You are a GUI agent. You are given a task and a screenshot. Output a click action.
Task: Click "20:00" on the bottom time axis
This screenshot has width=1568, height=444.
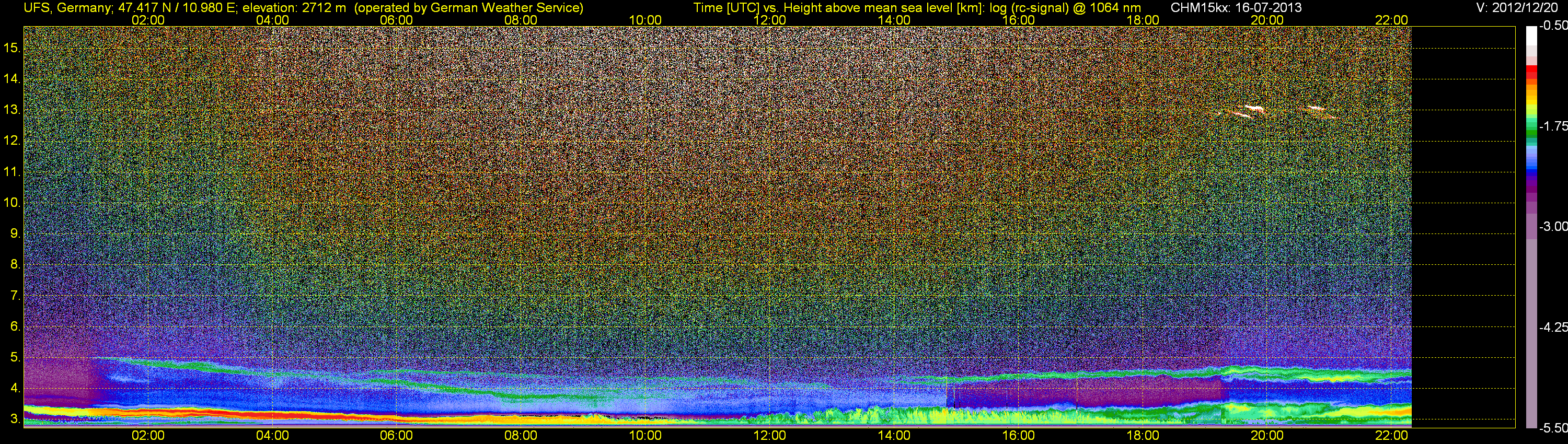tap(1267, 436)
